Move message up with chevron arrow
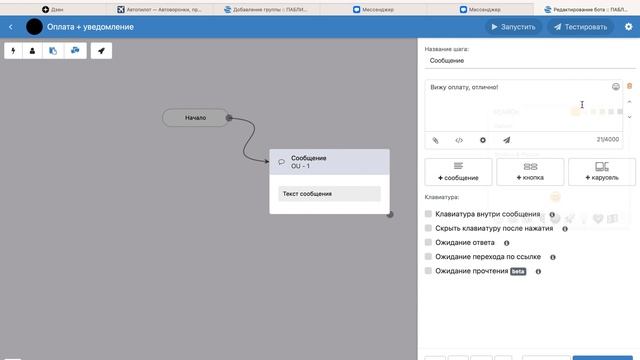This screenshot has height=360, width=640. (x=629, y=102)
